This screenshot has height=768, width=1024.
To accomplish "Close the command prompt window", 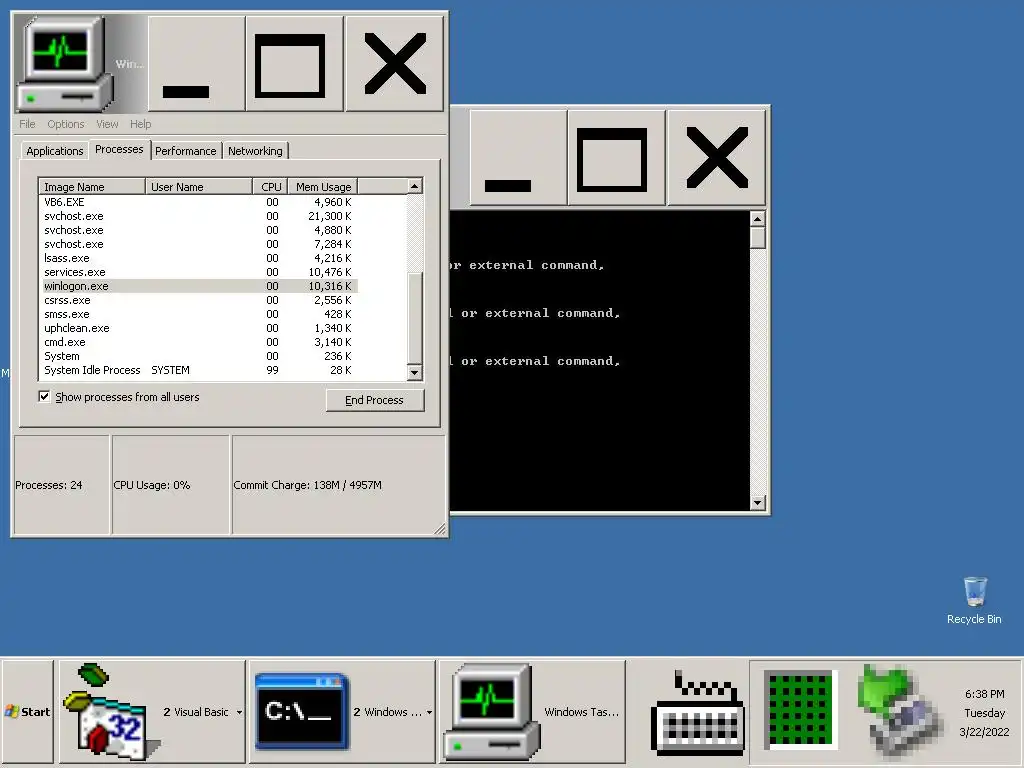I will point(716,157).
